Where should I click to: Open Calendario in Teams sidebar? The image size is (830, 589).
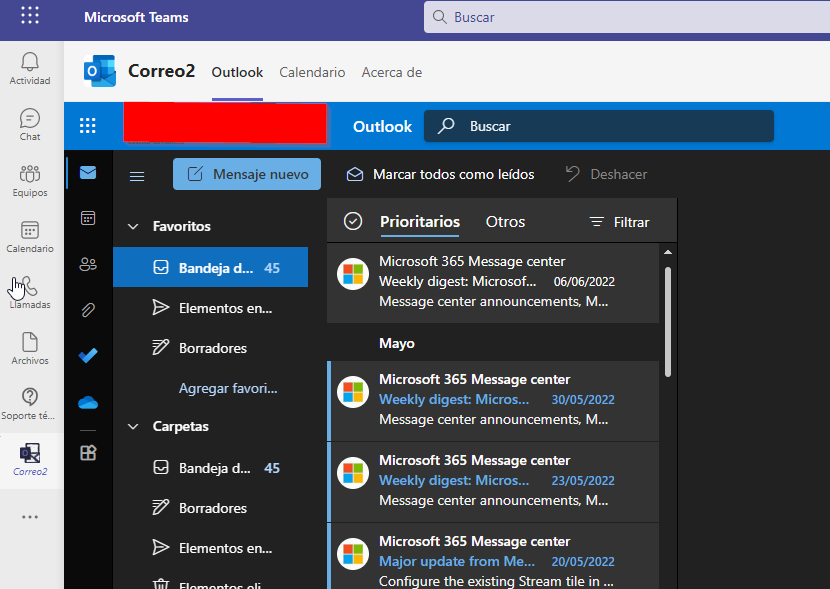(x=30, y=237)
